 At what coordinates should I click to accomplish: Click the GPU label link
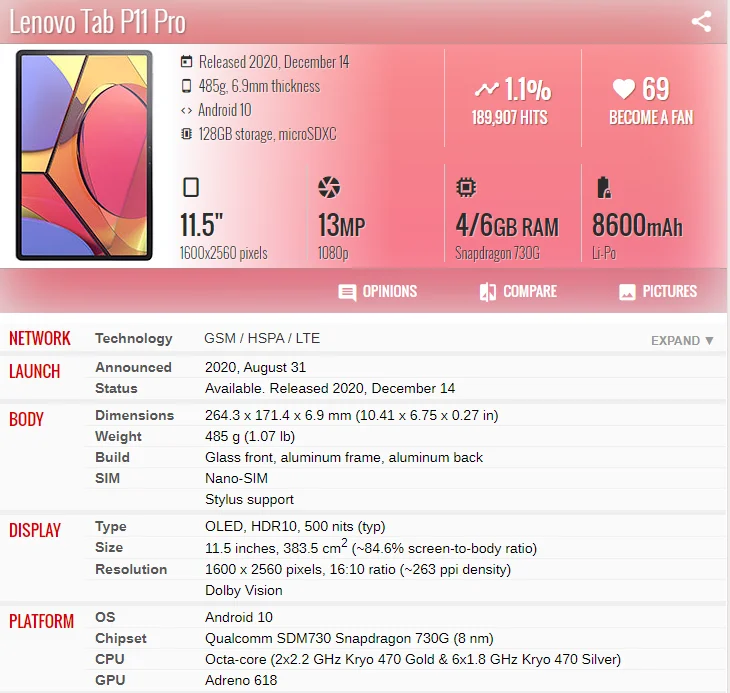(x=110, y=680)
